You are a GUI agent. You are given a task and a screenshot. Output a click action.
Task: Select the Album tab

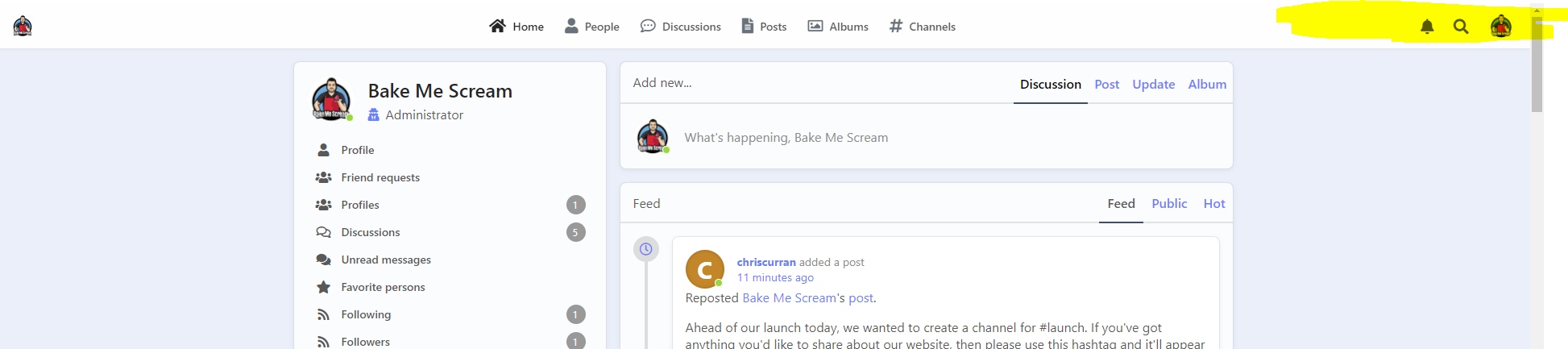pos(1206,85)
